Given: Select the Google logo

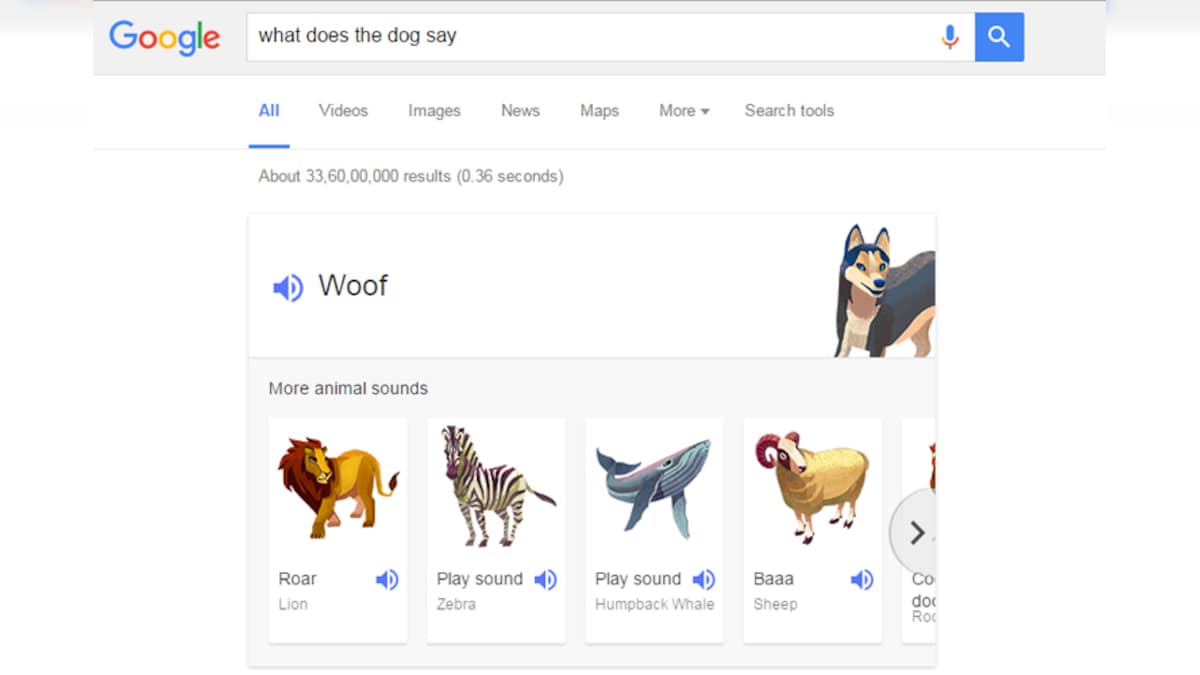Looking at the screenshot, I should (x=164, y=38).
